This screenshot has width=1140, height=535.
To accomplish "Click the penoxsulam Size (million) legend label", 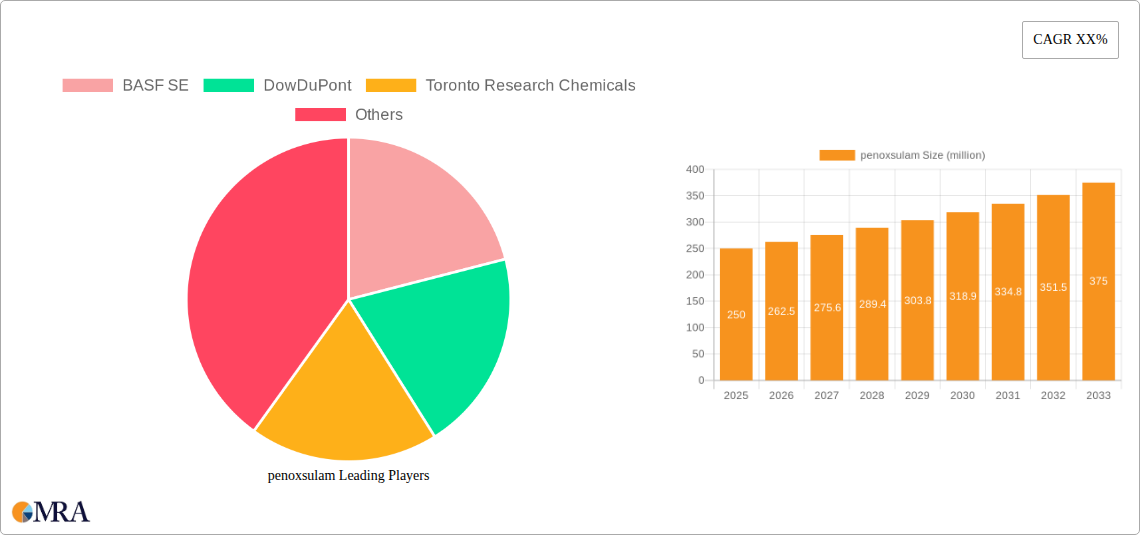I will pos(923,156).
